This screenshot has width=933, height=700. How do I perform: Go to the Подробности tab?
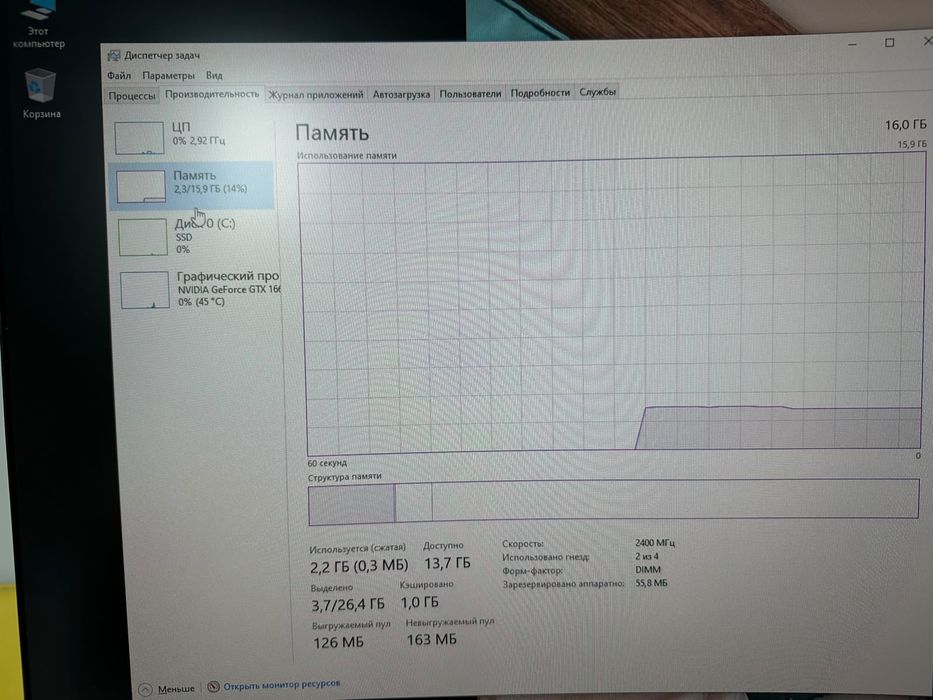(x=540, y=93)
